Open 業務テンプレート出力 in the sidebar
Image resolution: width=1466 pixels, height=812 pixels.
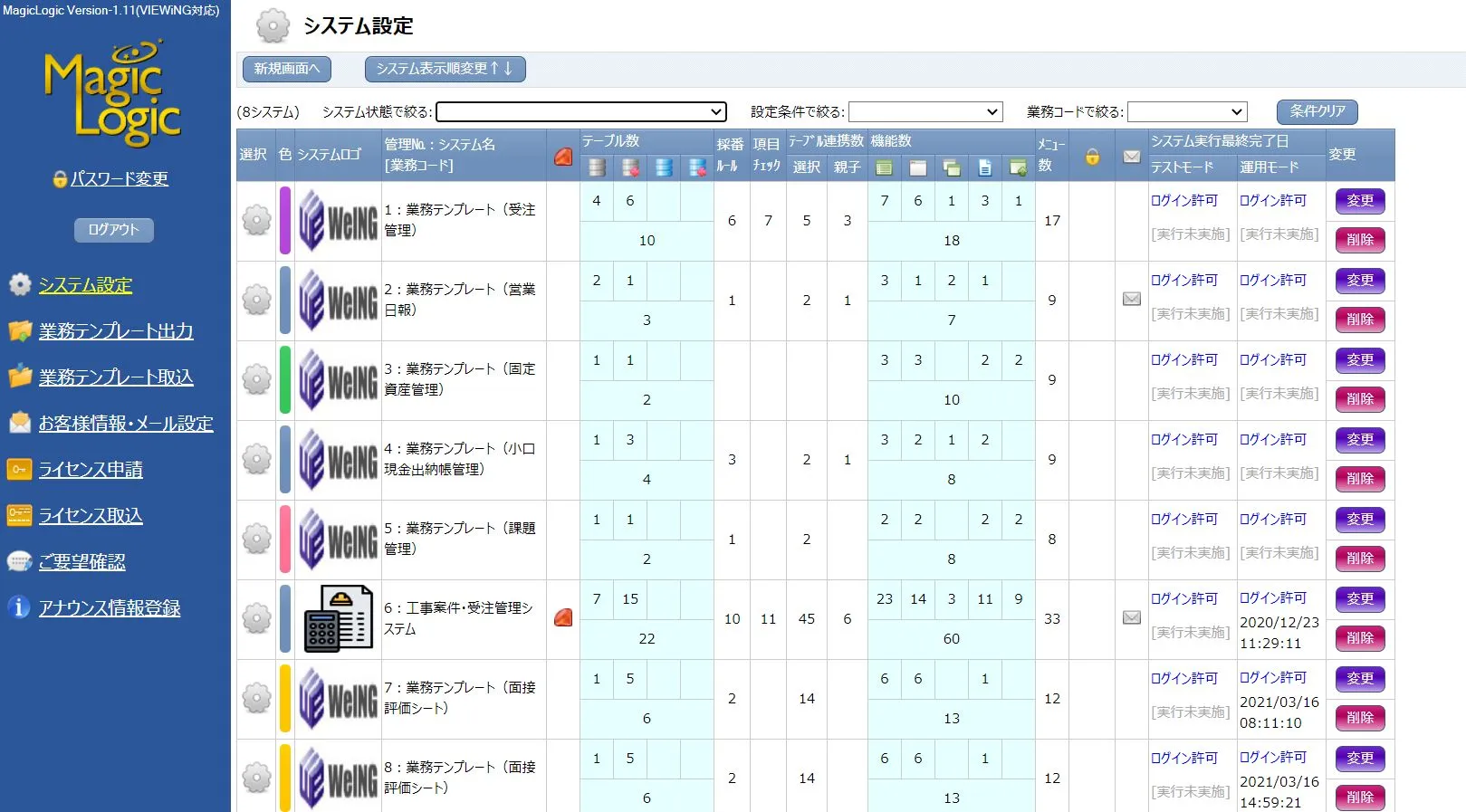click(116, 331)
